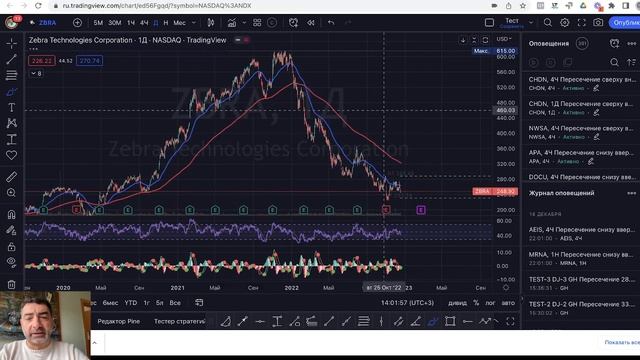The width and height of the screenshot is (640, 360).
Task: Toggle magnet mode in left sidebar
Action: (x=11, y=214)
